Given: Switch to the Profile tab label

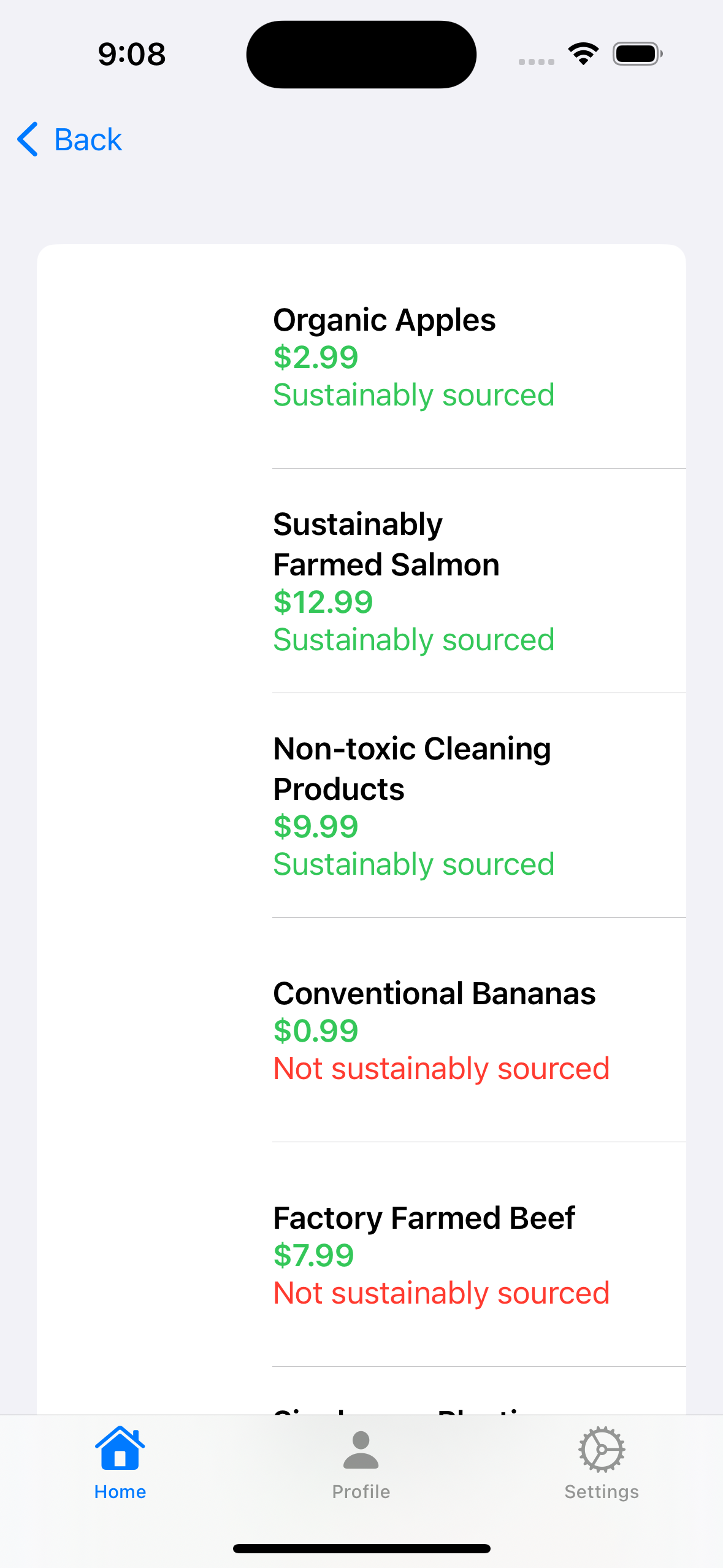Looking at the screenshot, I should pyautogui.click(x=361, y=1492).
